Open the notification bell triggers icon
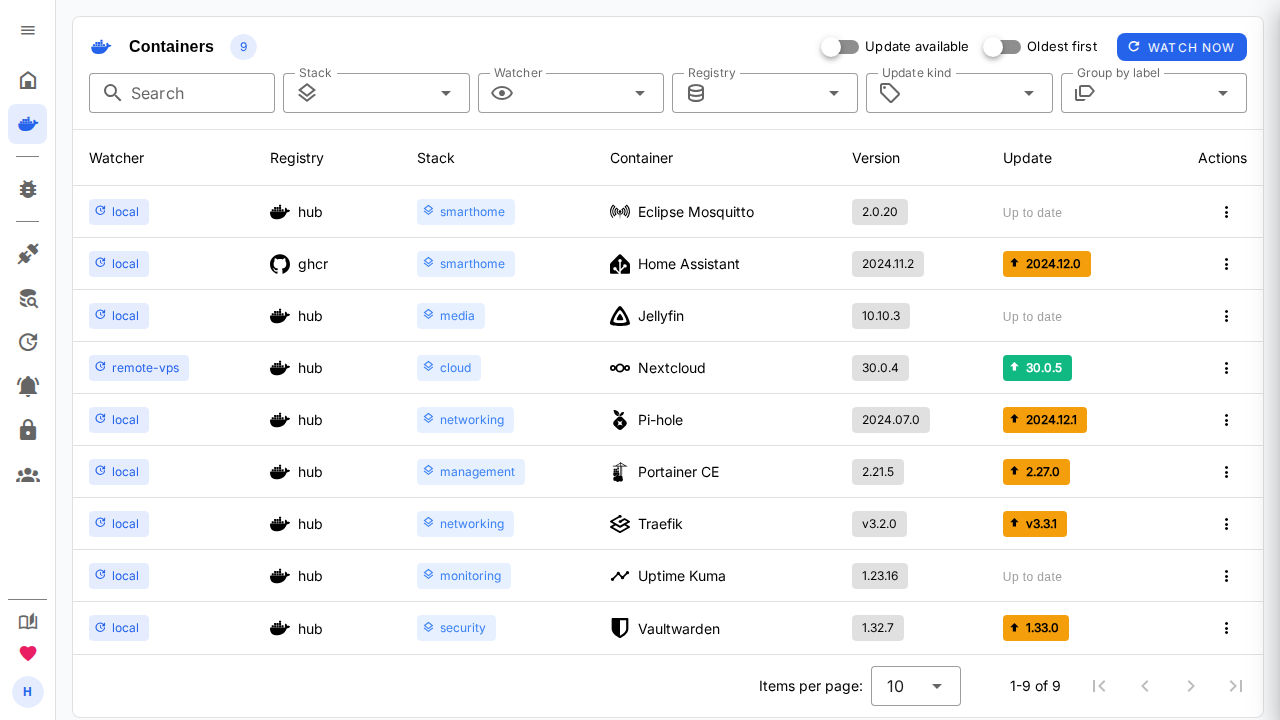Viewport: 1280px width, 720px height. (28, 386)
